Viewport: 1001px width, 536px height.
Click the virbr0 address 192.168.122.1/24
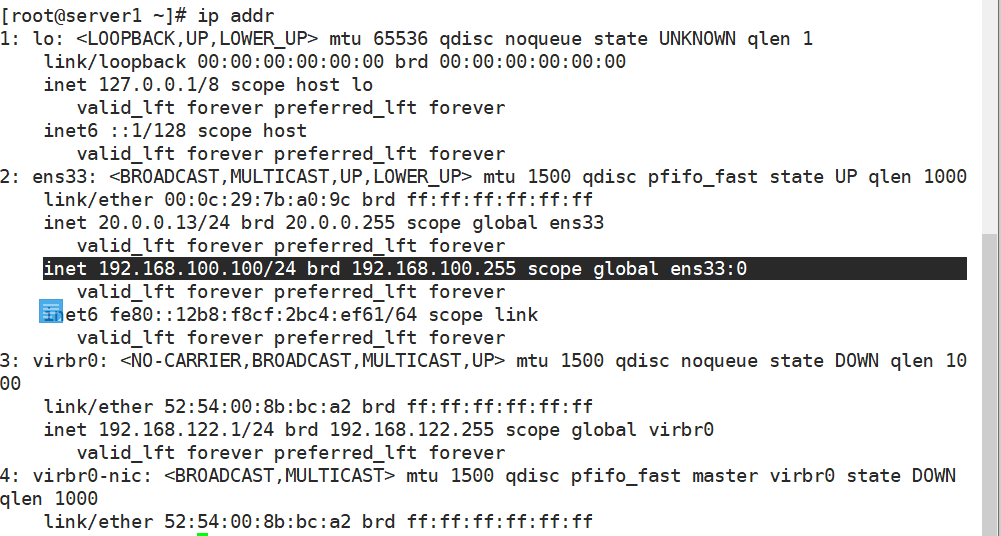point(186,429)
